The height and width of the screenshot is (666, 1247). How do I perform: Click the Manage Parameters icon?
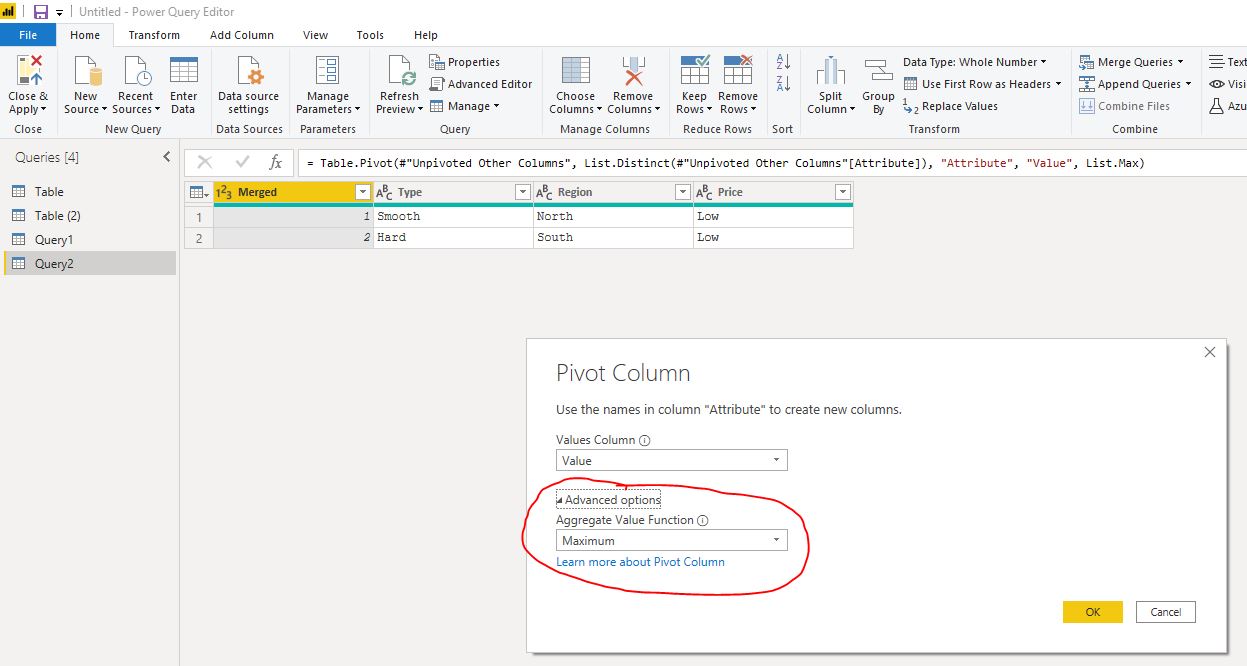pos(327,72)
